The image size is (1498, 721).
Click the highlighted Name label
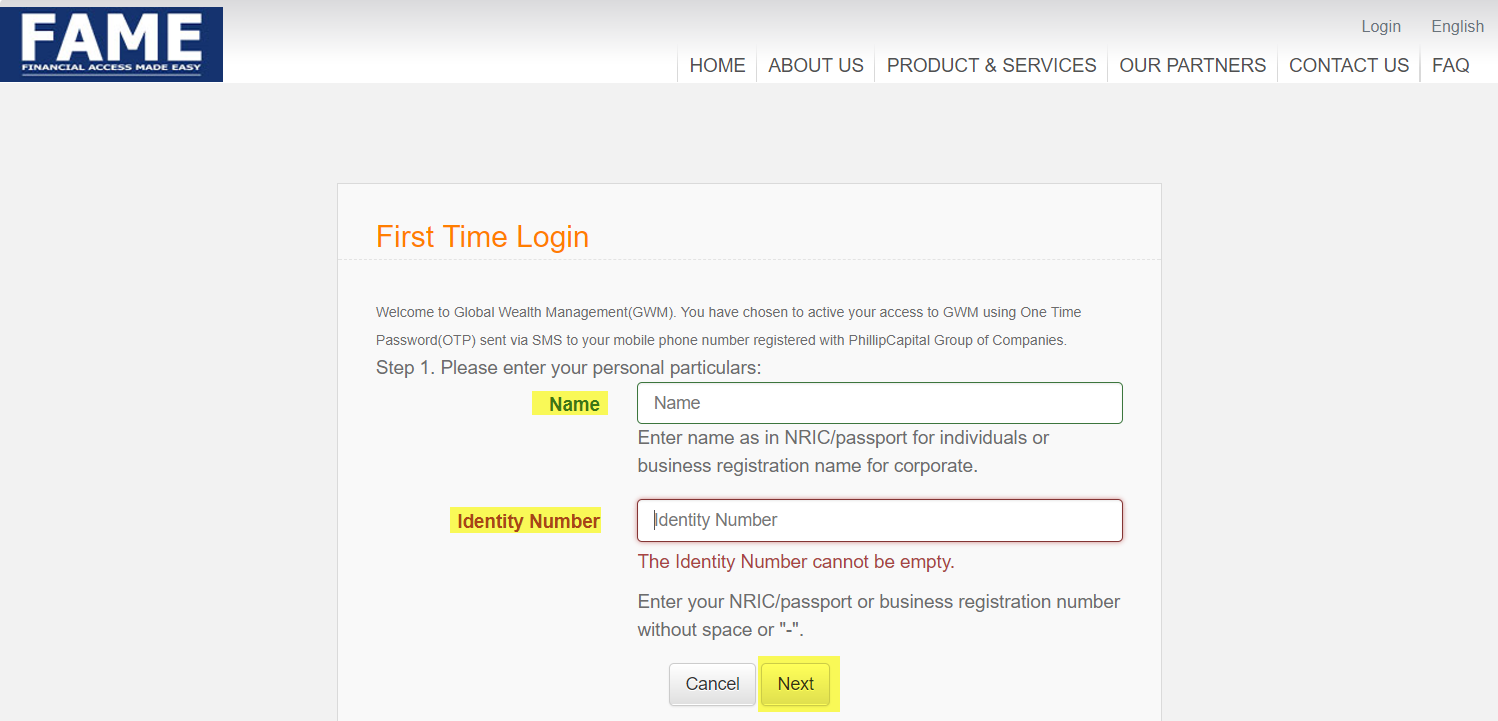574,404
